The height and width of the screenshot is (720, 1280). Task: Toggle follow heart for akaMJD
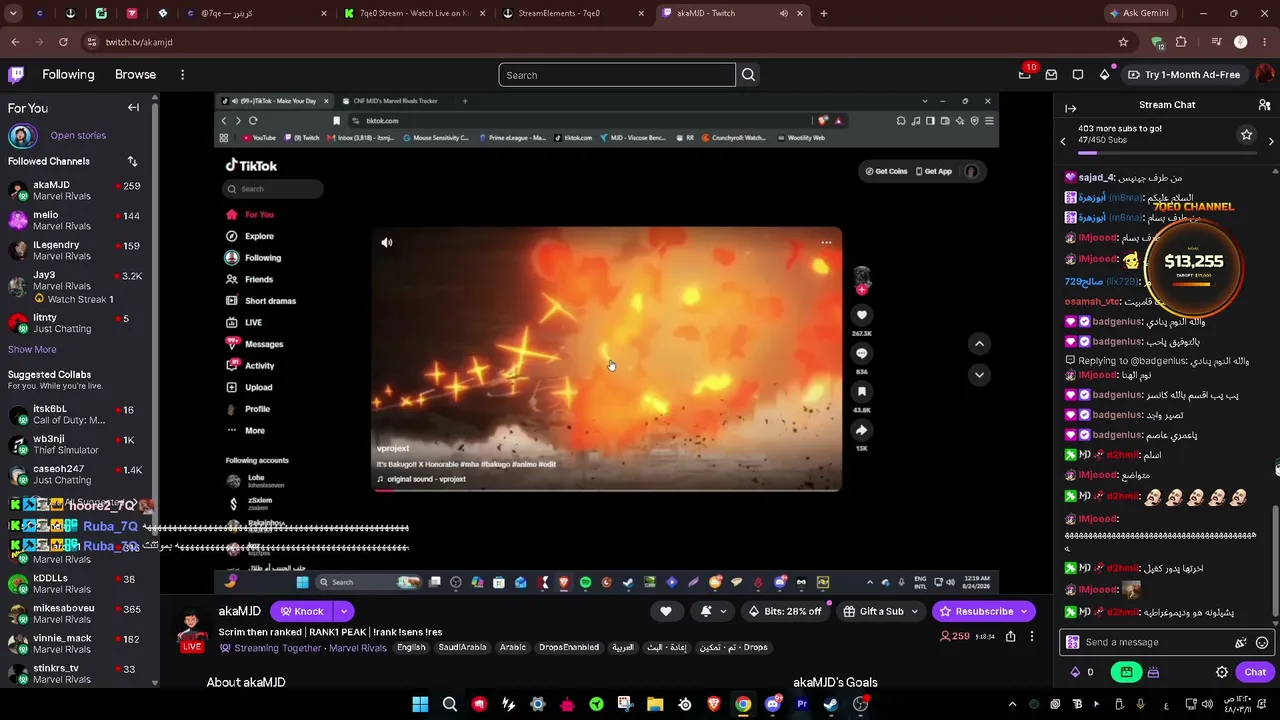pyautogui.click(x=666, y=611)
